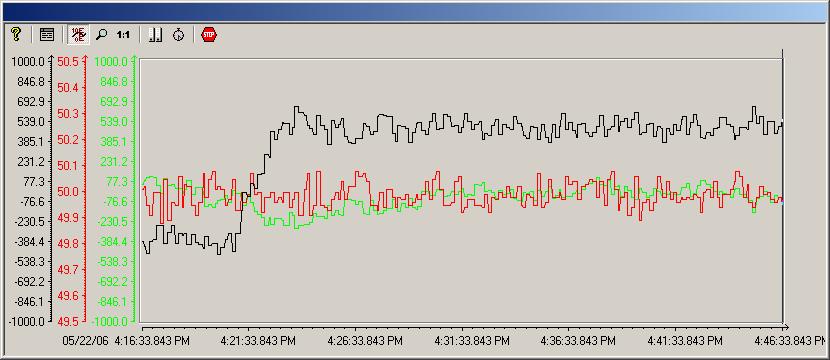The width and height of the screenshot is (830, 360).
Task: Click the black axis value -1000.0
Action: [x=26, y=321]
